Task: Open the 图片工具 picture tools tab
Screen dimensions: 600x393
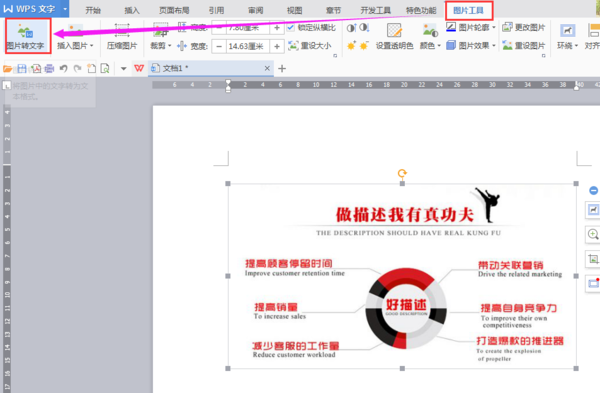Action: tap(469, 10)
